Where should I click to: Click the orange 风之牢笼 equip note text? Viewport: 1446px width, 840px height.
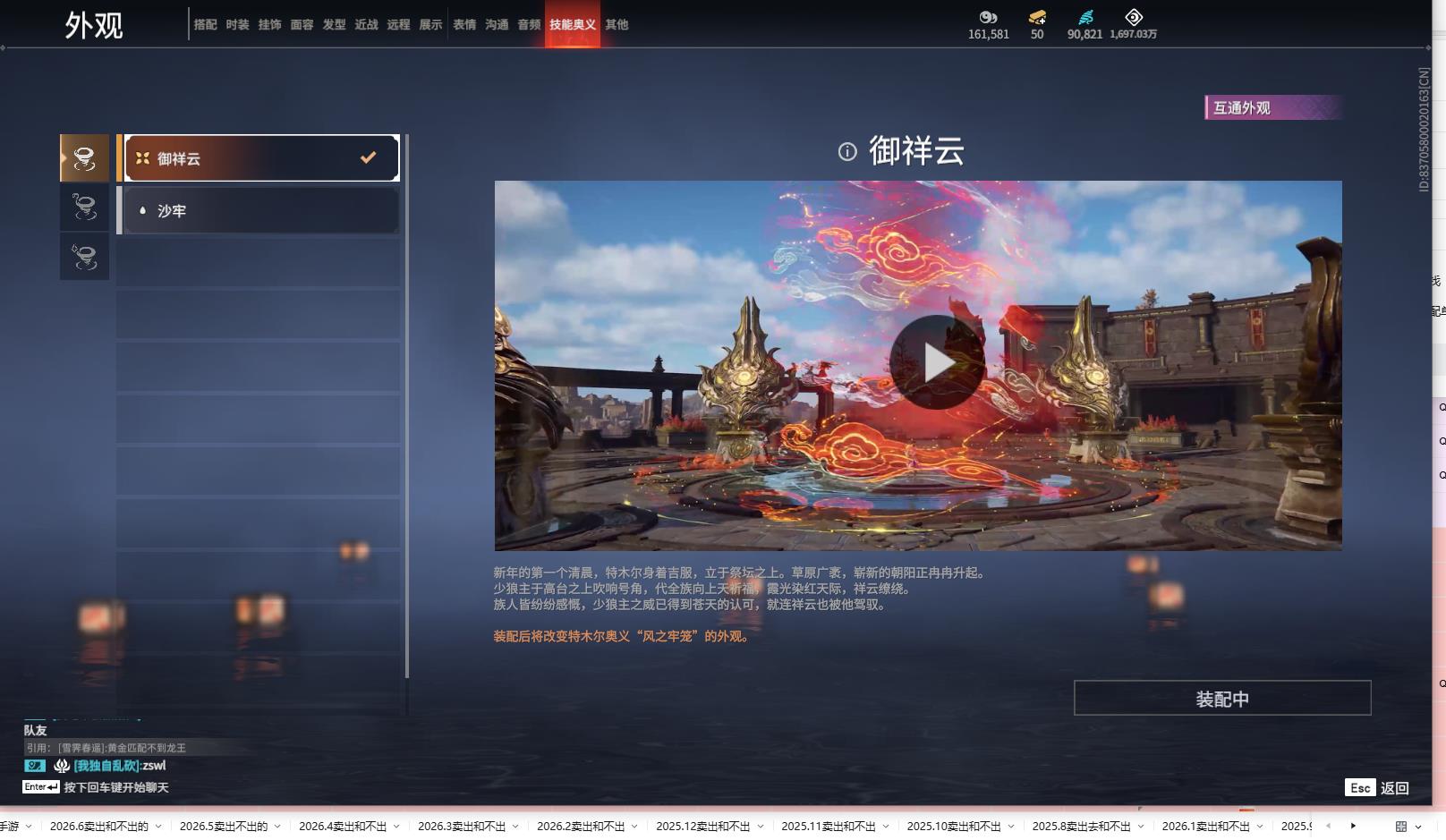622,637
